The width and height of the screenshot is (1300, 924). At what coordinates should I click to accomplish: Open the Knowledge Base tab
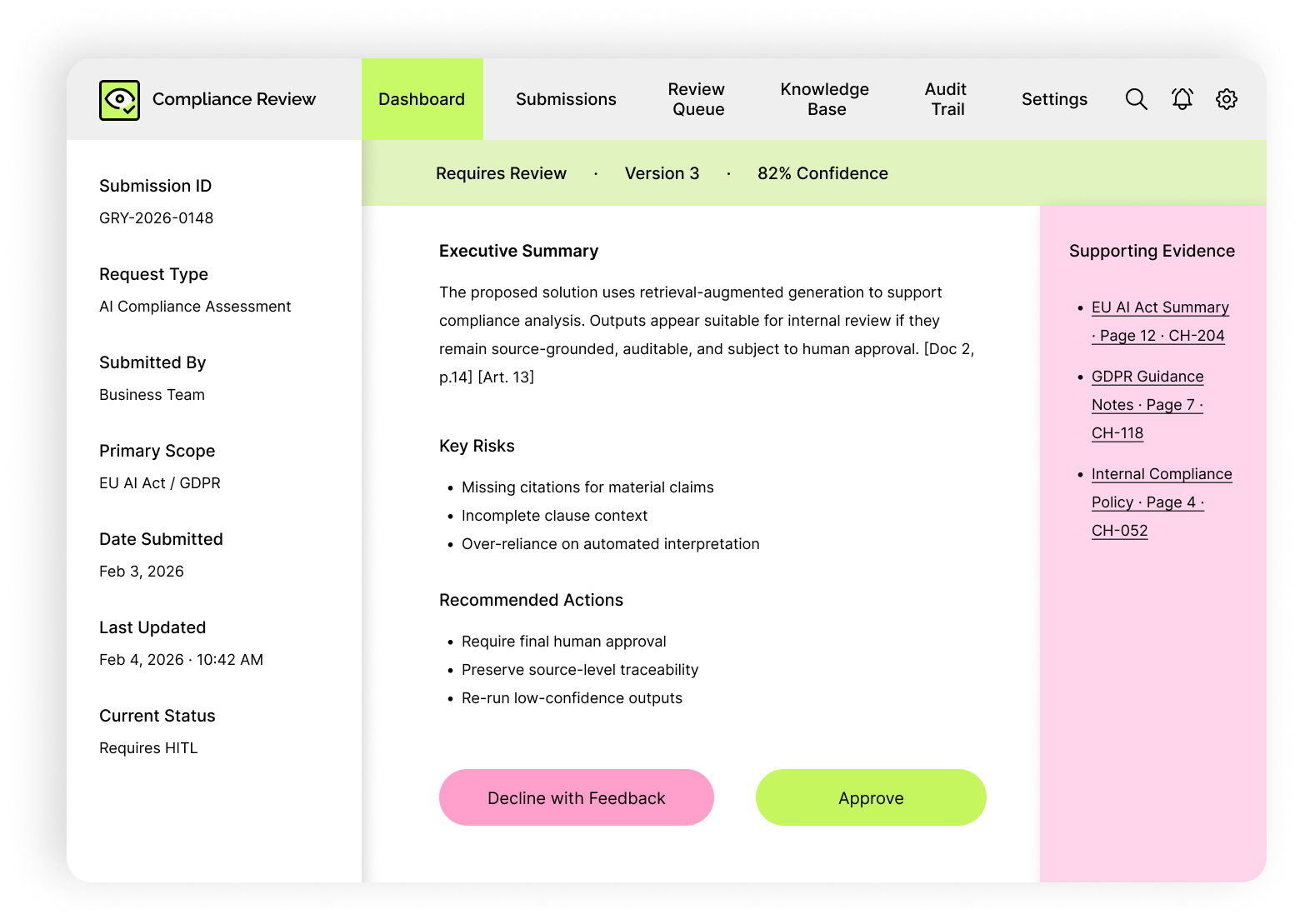(x=824, y=99)
